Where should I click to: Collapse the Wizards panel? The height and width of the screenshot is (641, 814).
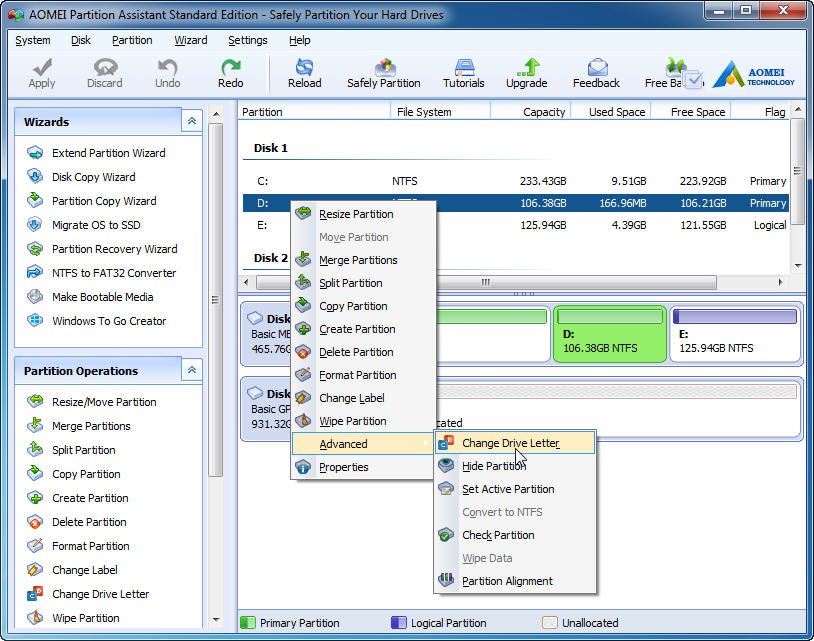191,121
